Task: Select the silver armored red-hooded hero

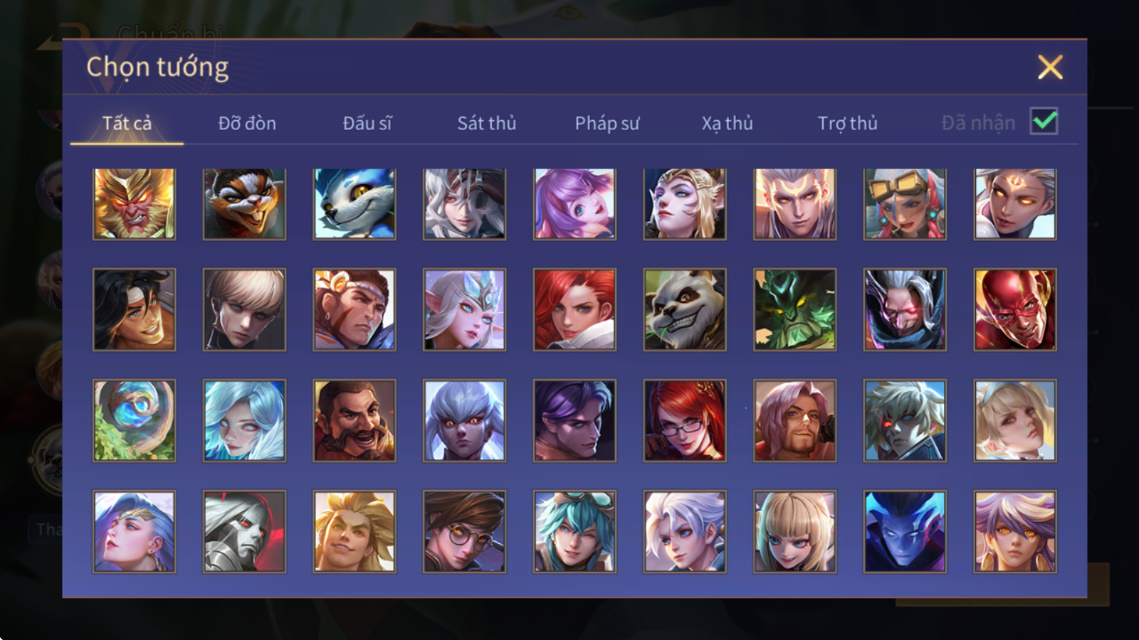Action: click(x=244, y=532)
